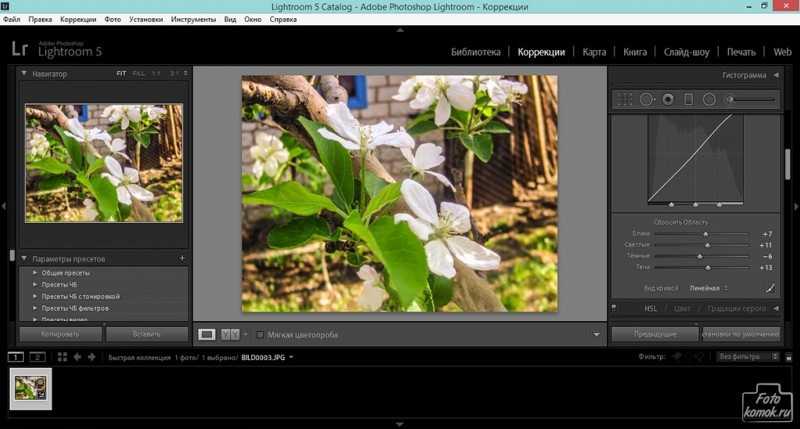Click the Копировать button
The width and height of the screenshot is (800, 429).
tap(61, 334)
